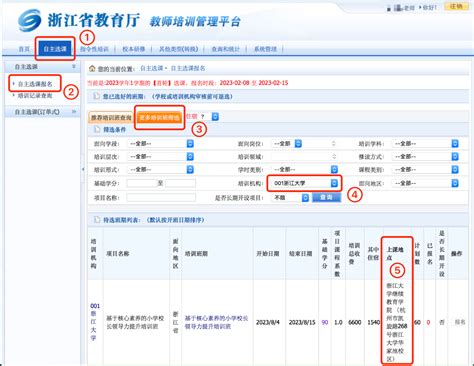The height and width of the screenshot is (366, 474).
Task: Click the 开始日期 column header
Action: pyautogui.click(x=268, y=253)
